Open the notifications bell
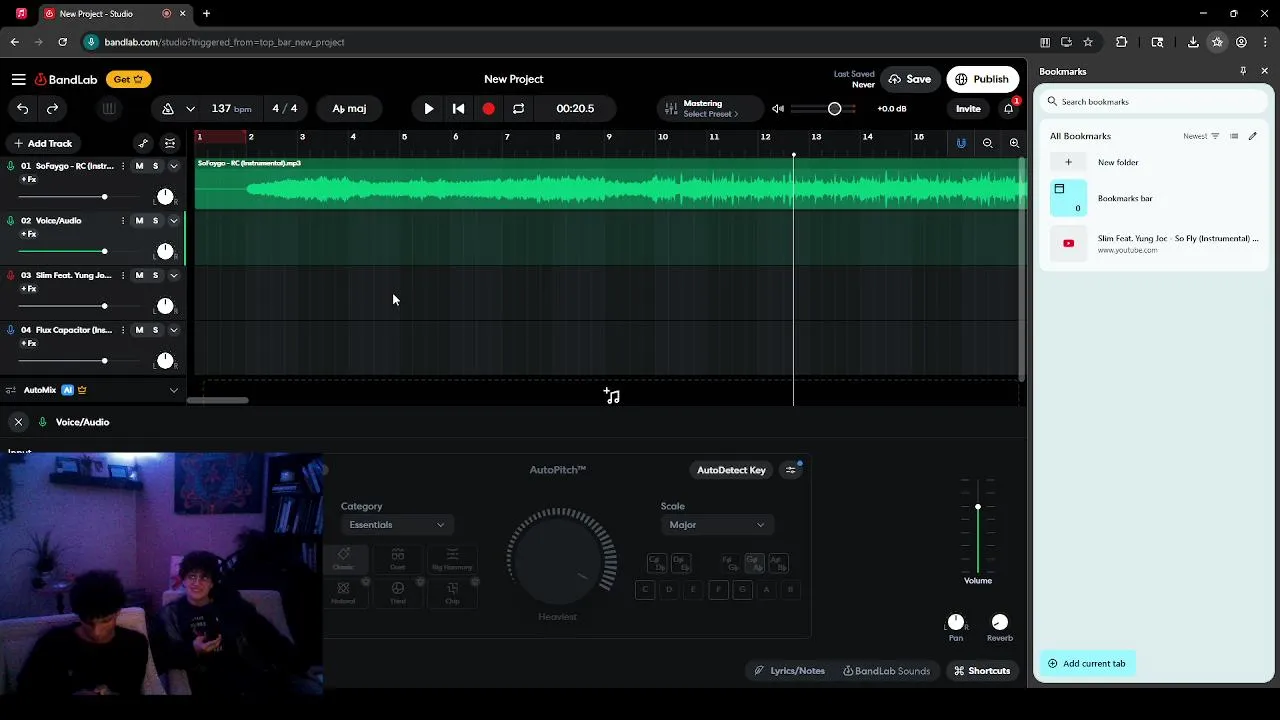1280x720 pixels. pos(1008,108)
